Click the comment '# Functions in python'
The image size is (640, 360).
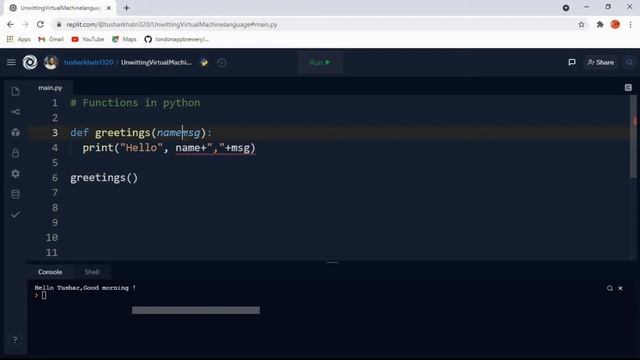(x=135, y=103)
